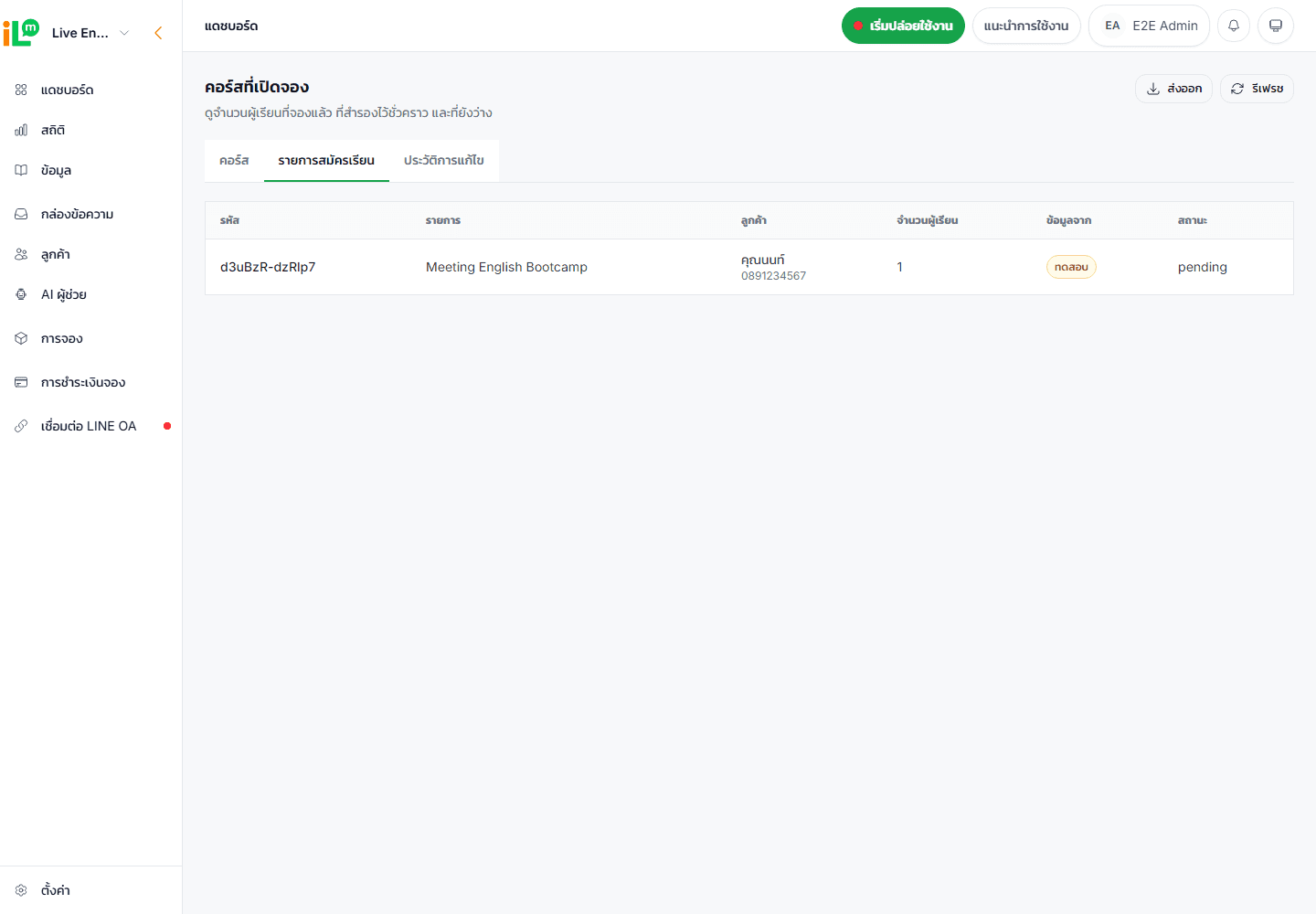This screenshot has height=914, width=1316.
Task: Click the ส่งออก export button
Action: [x=1173, y=89]
